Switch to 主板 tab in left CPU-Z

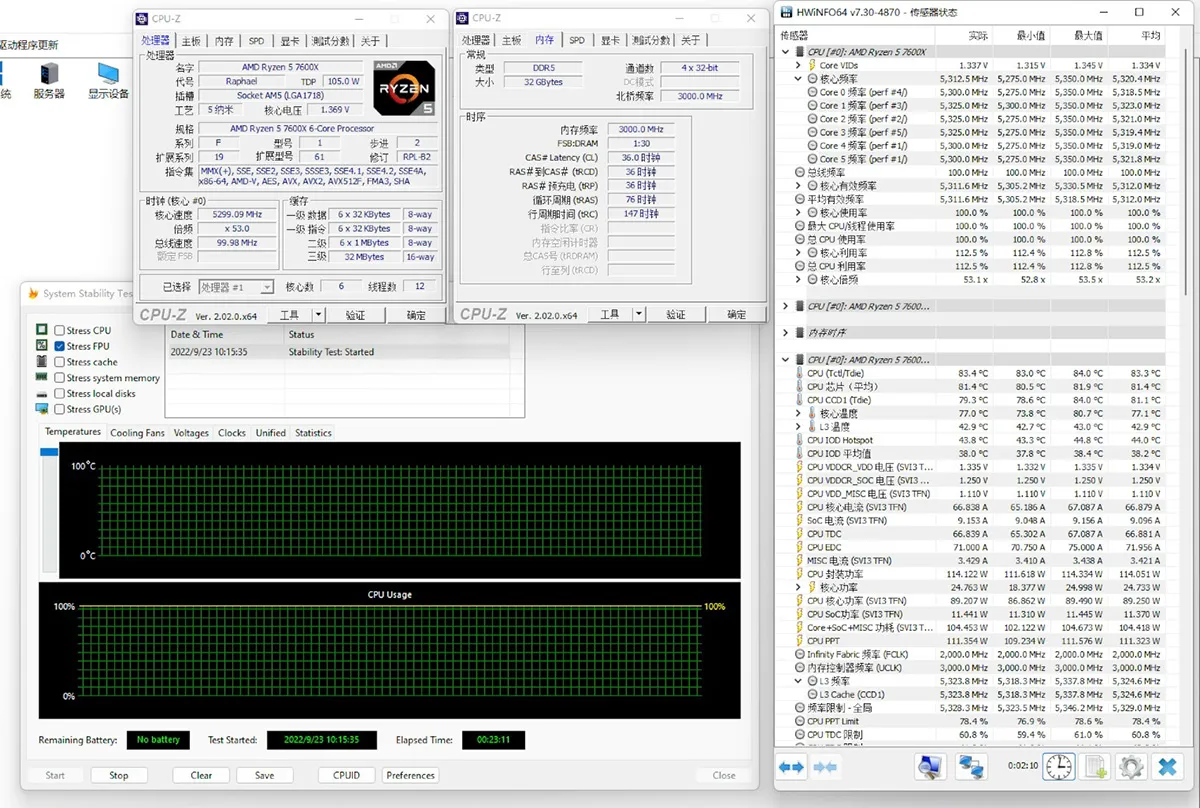pyautogui.click(x=191, y=41)
